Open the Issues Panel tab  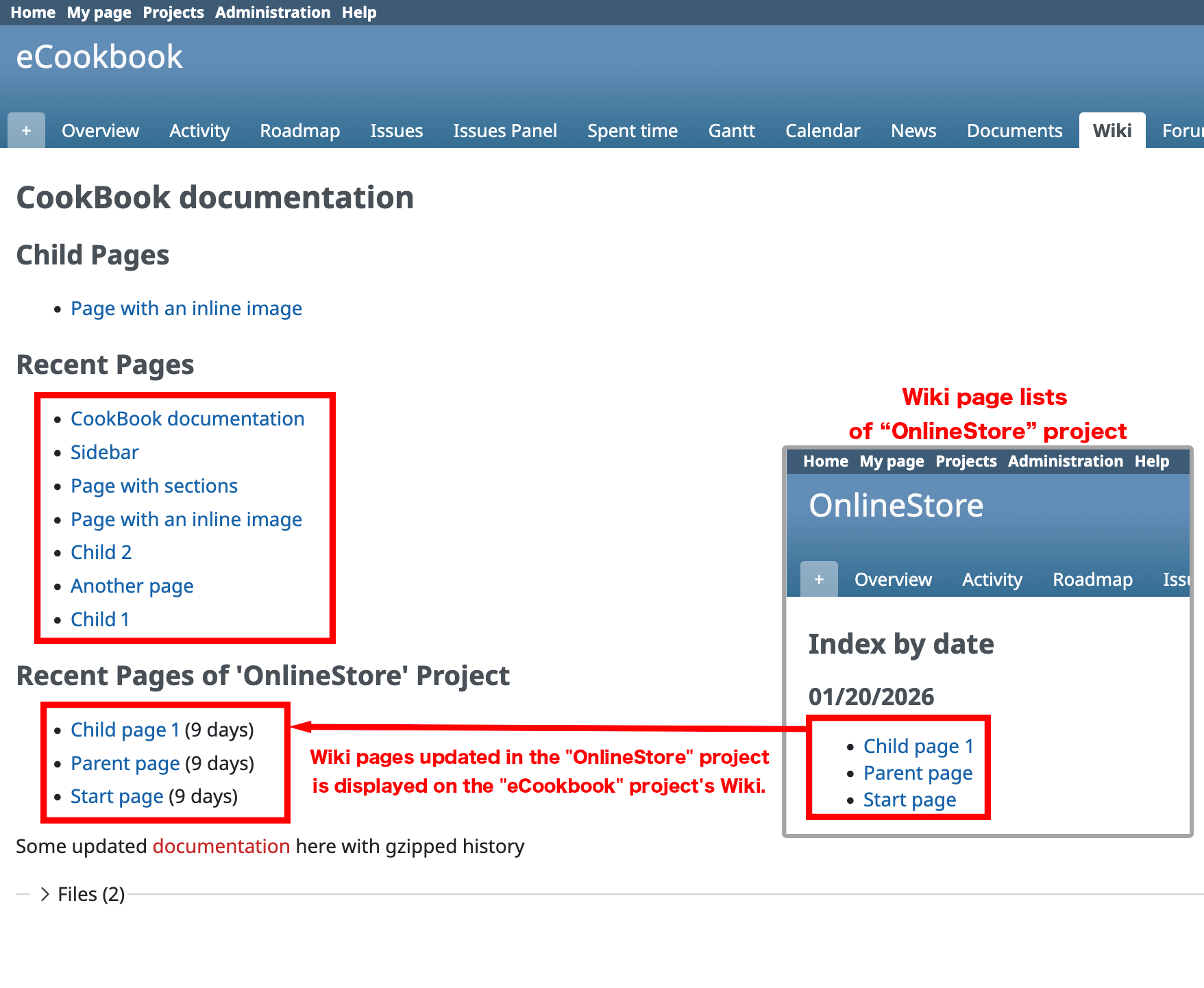(x=504, y=130)
